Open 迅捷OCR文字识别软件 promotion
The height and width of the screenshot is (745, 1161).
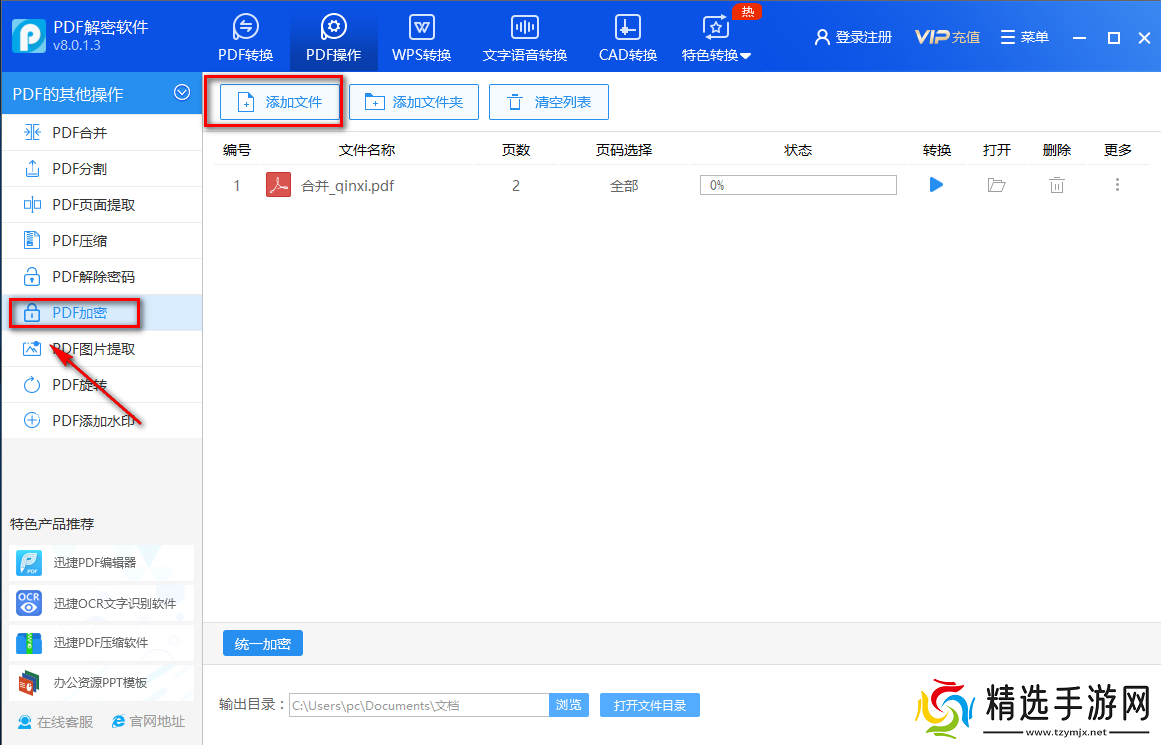click(101, 602)
